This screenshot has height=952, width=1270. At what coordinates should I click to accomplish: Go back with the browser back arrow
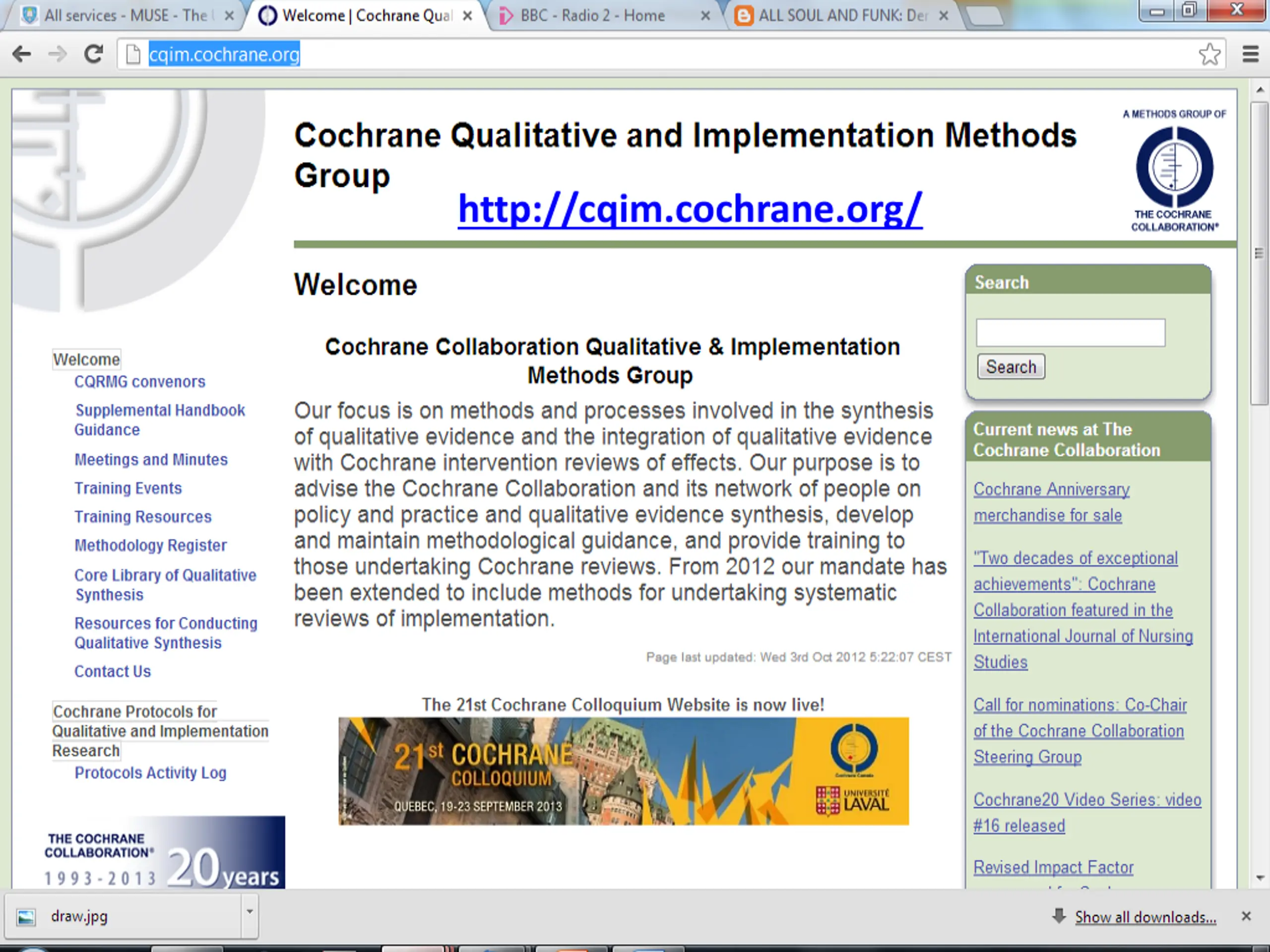[22, 55]
